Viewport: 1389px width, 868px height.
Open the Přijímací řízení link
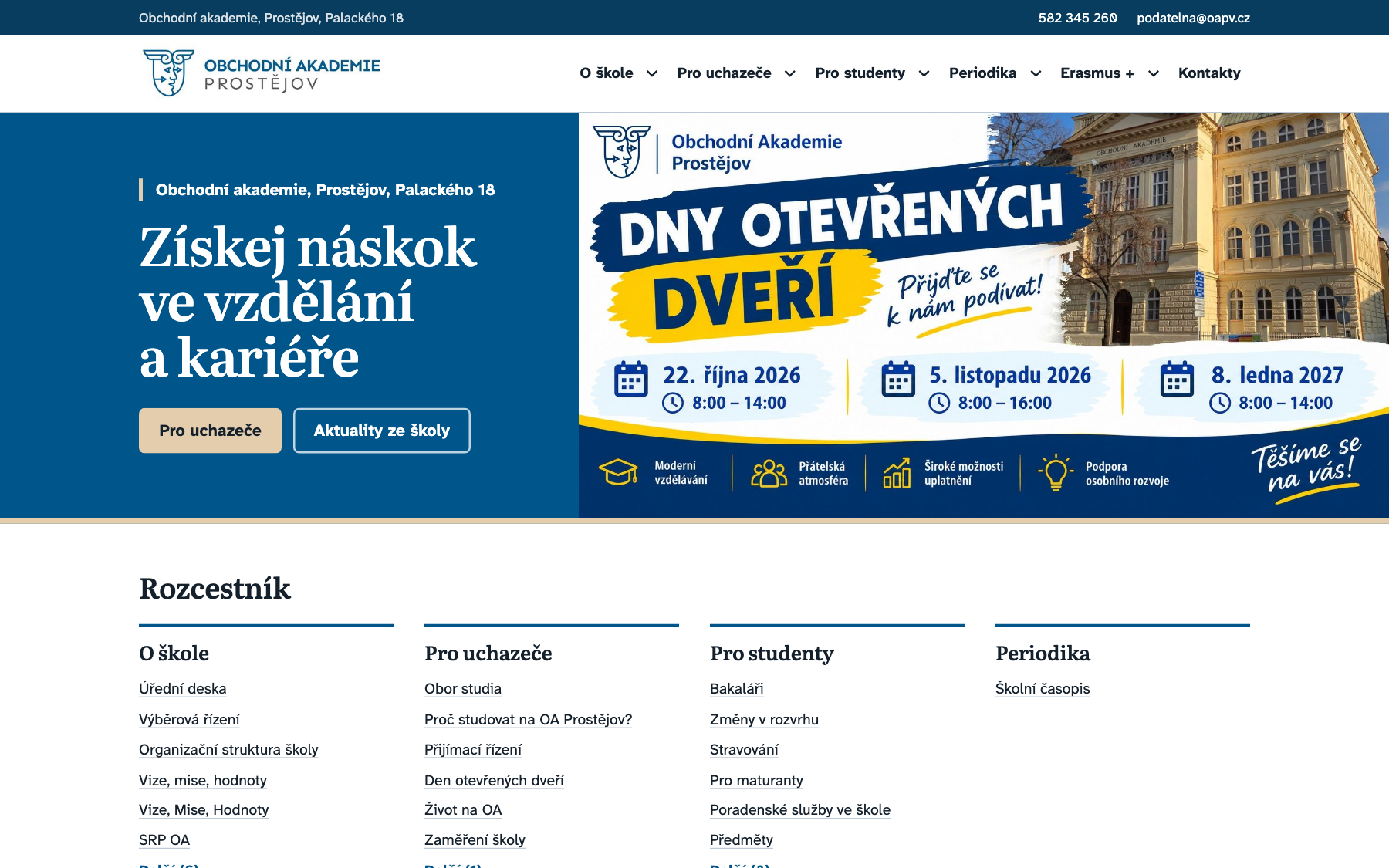(473, 749)
